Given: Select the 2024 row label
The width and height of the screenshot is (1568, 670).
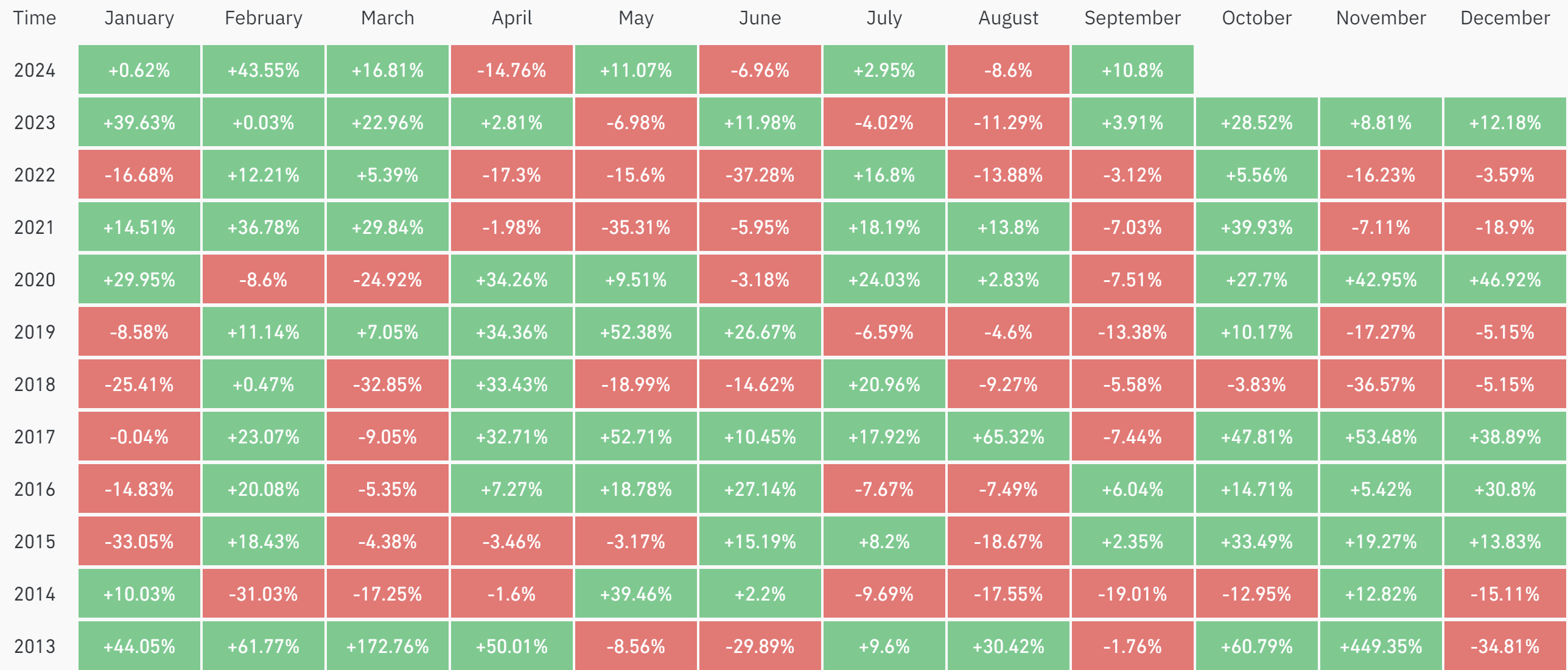Looking at the screenshot, I should (x=35, y=70).
